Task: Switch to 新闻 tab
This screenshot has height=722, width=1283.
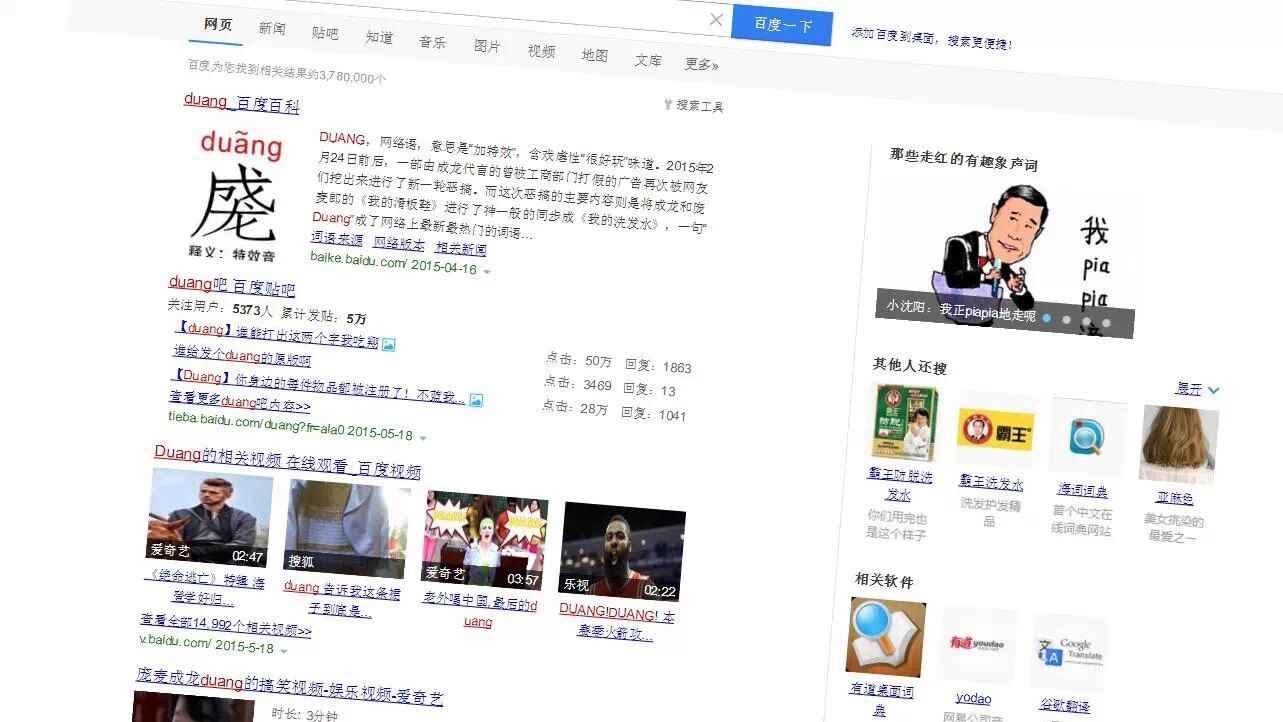Action: 272,28
